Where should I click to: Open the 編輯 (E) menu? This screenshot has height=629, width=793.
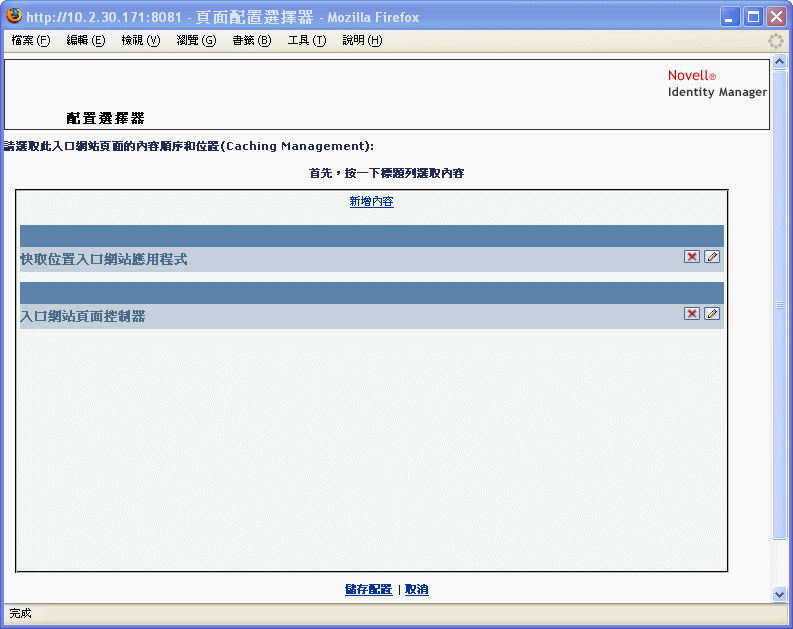(x=85, y=40)
